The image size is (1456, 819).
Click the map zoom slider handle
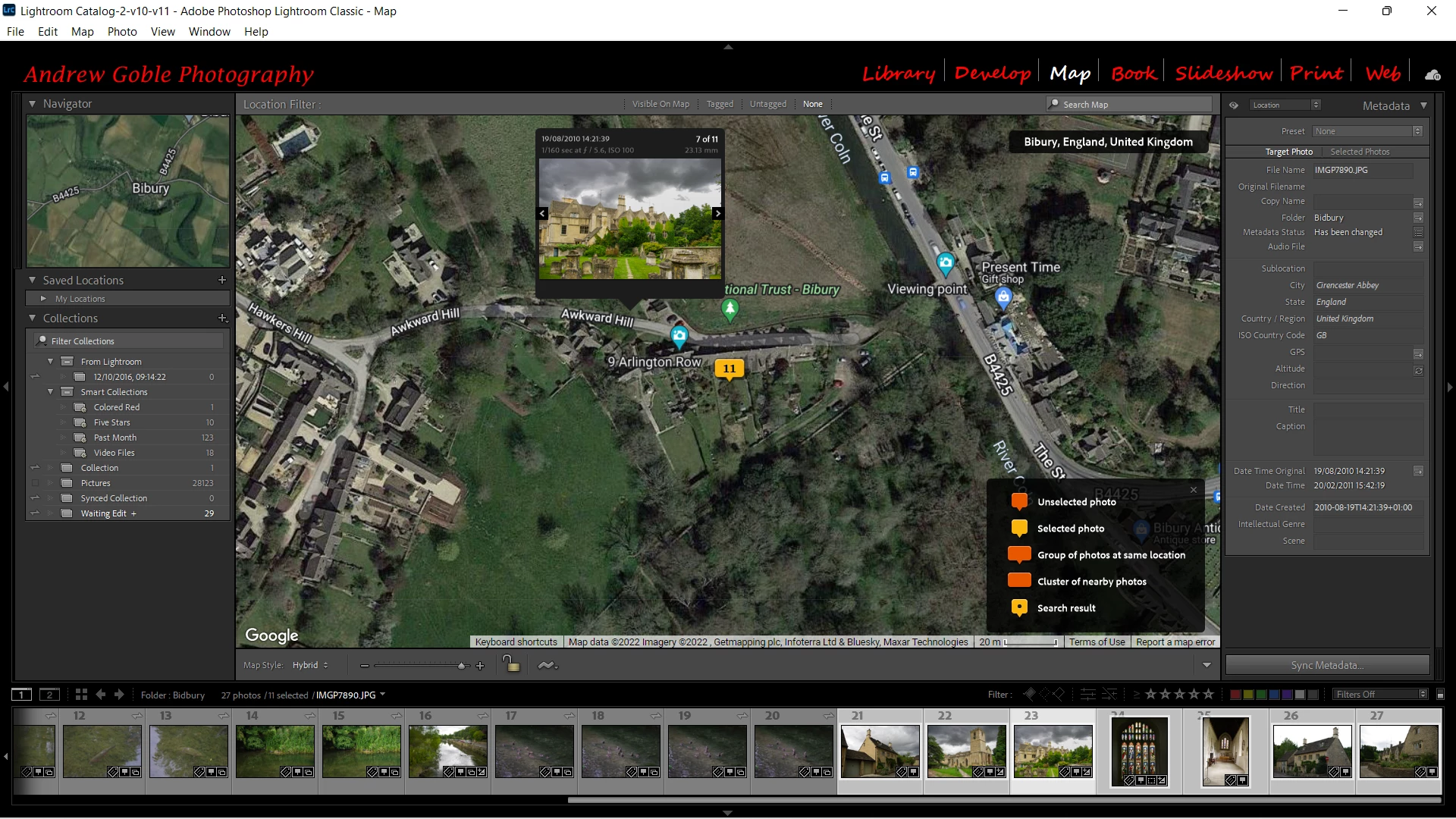click(461, 666)
